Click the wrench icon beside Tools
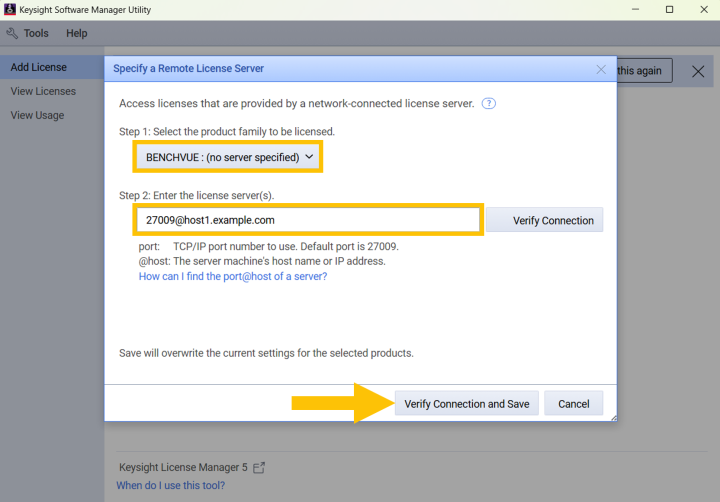Viewport: 720px width, 502px height. [12, 33]
